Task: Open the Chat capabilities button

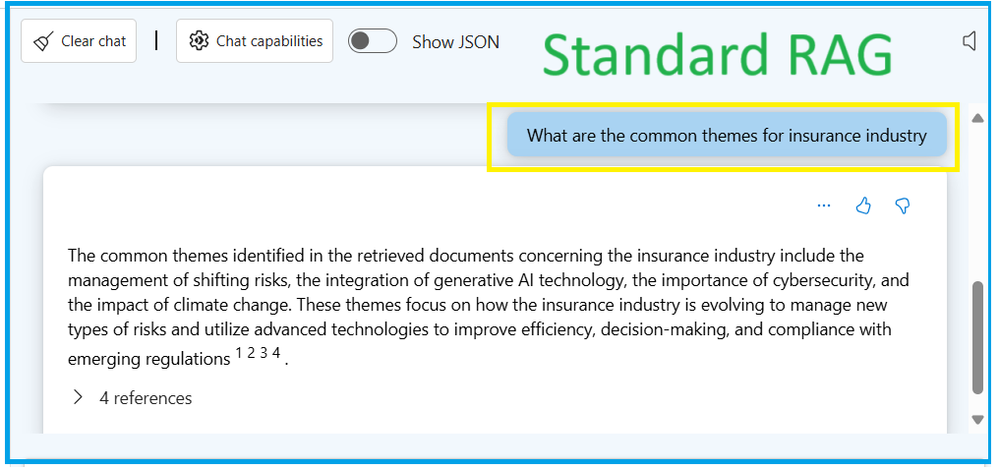Action: [254, 41]
